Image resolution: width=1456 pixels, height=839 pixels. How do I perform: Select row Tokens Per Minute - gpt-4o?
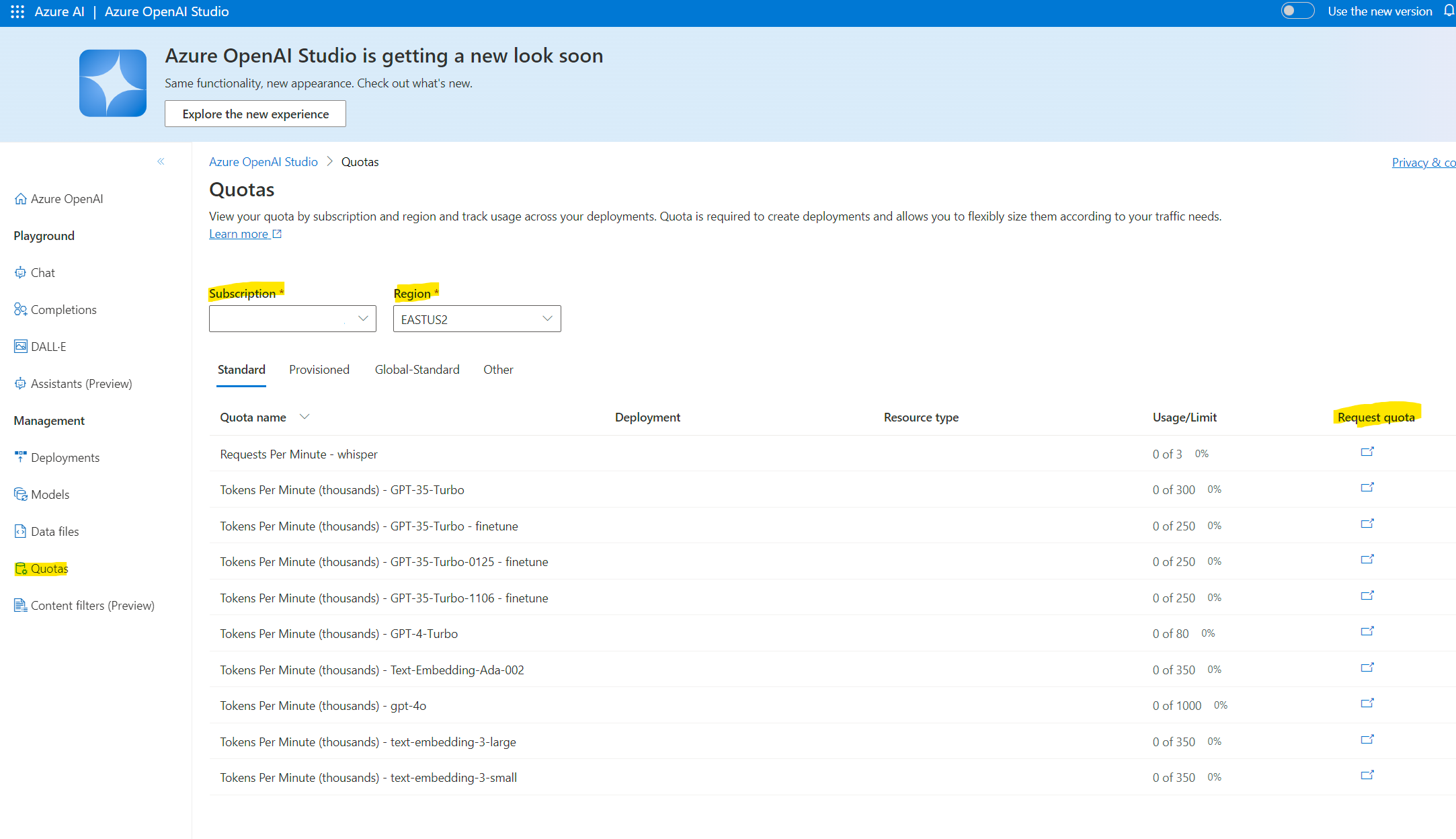(832, 705)
